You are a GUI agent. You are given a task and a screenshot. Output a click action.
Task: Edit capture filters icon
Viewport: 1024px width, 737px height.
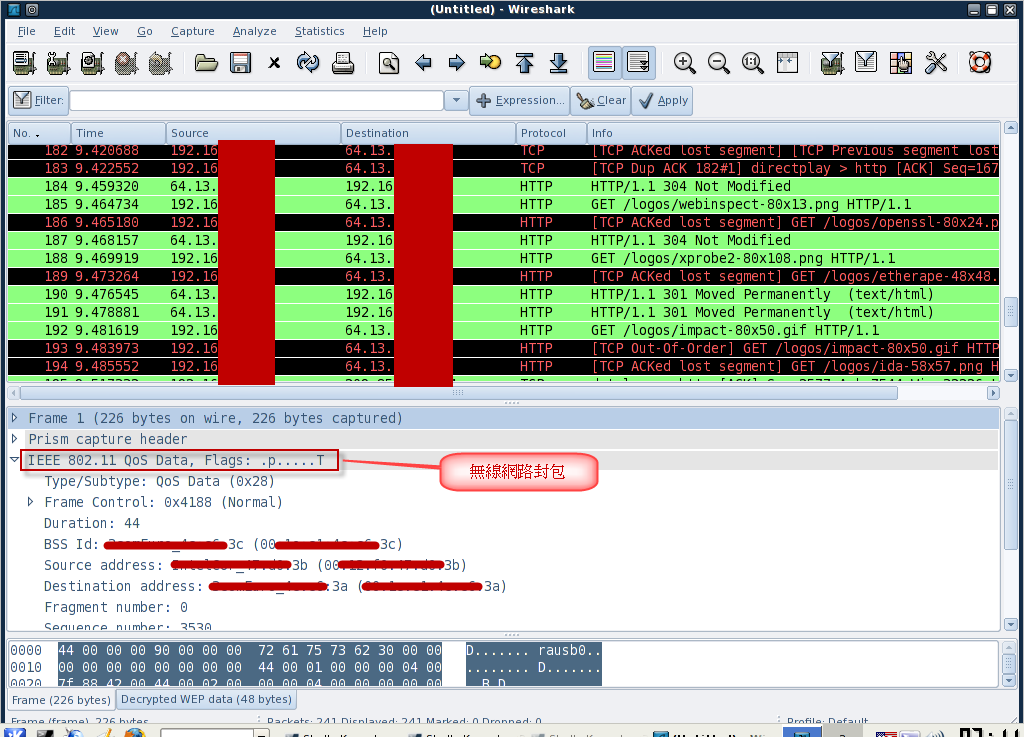click(x=832, y=63)
